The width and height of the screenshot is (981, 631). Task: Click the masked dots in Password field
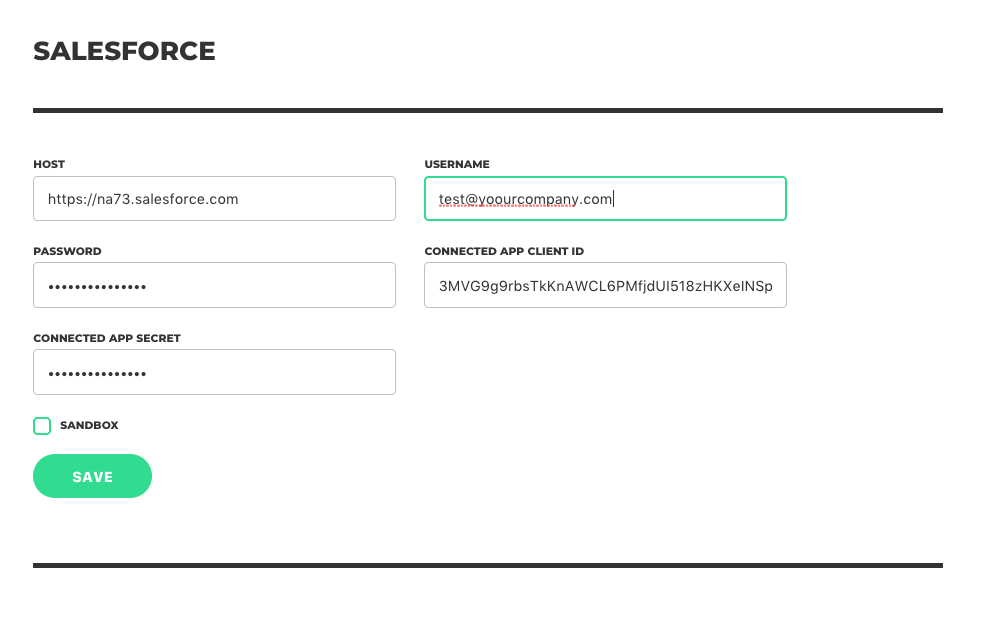pyautogui.click(x=97, y=287)
